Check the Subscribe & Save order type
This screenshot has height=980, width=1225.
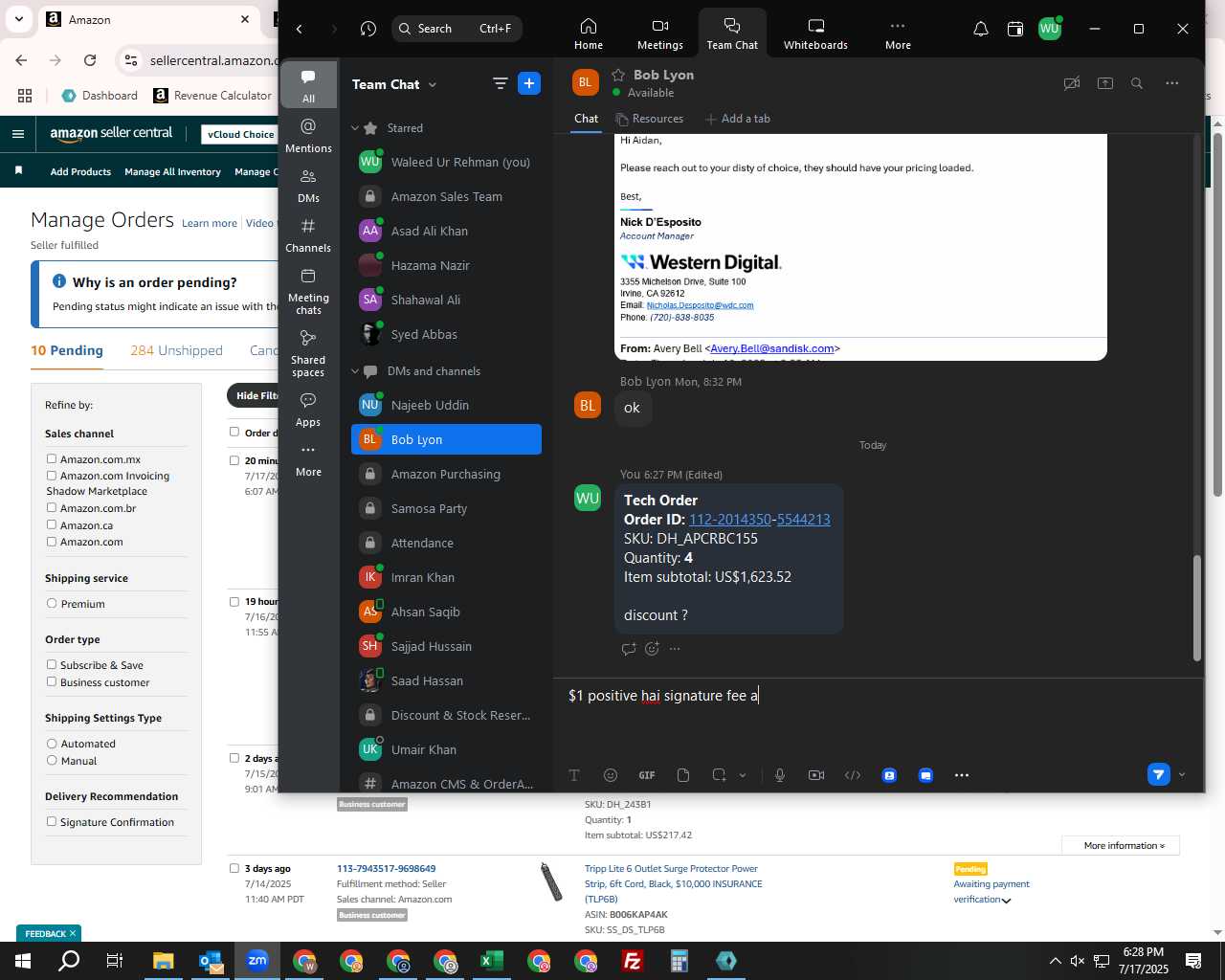pyautogui.click(x=52, y=665)
